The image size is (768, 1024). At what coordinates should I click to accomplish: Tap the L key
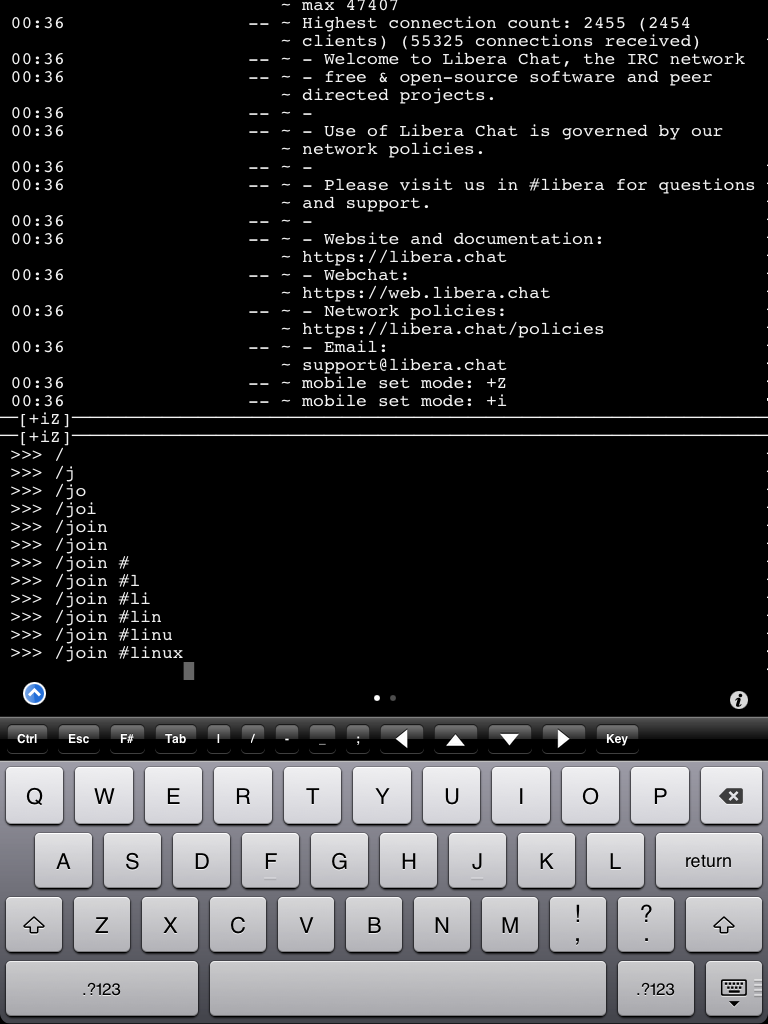615,860
